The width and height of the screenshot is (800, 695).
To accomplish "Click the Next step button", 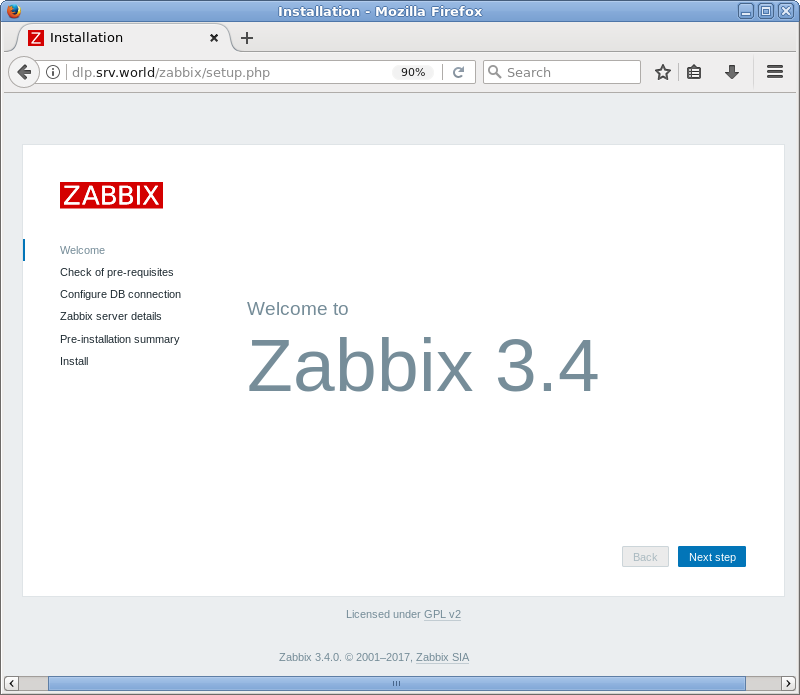I will tap(712, 557).
